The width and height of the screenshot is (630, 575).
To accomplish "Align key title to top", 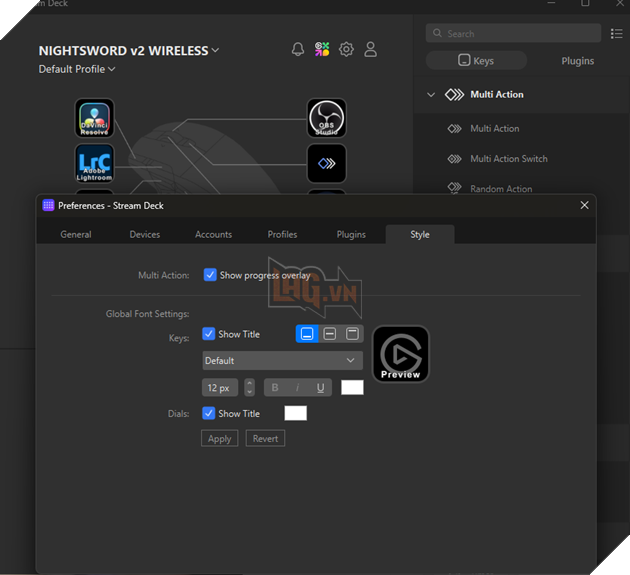I will [x=352, y=334].
